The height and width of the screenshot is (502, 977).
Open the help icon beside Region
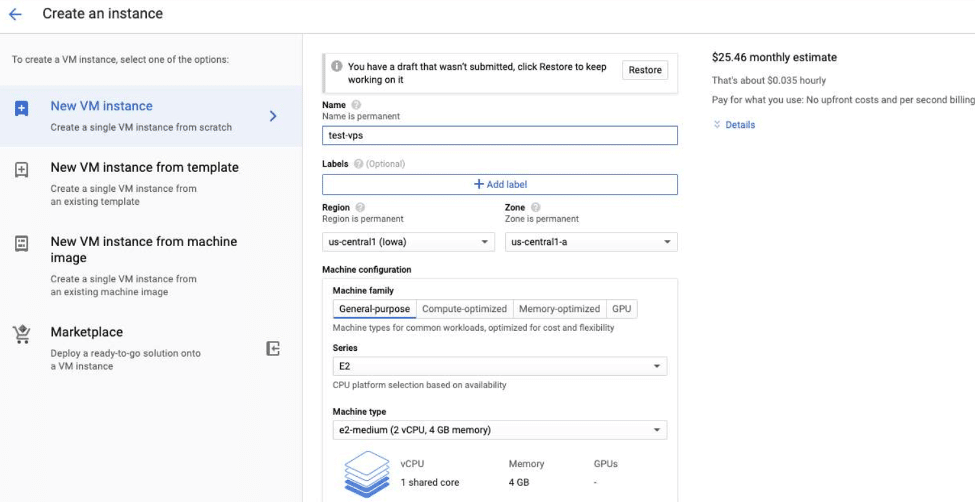coord(360,207)
